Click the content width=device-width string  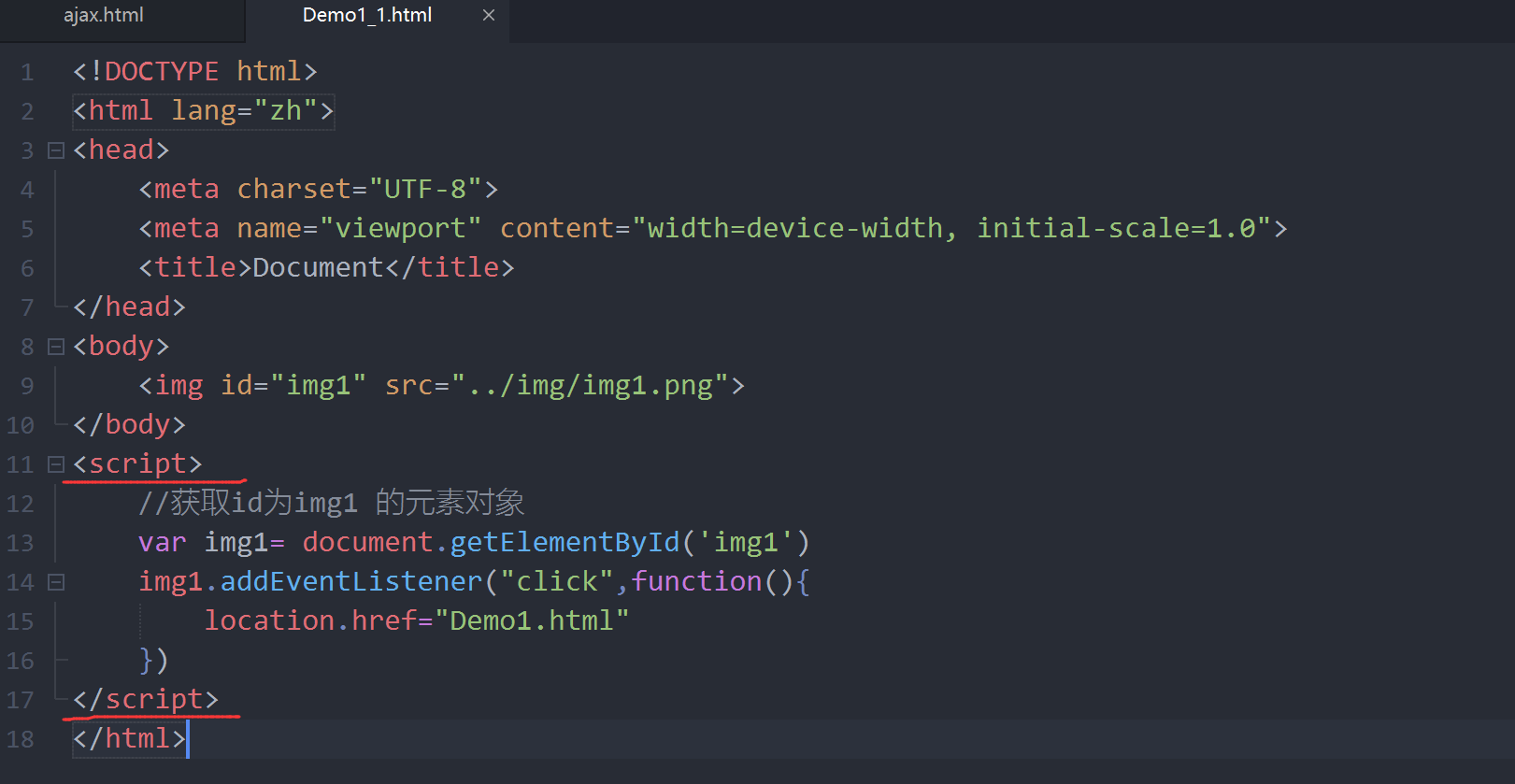tap(951, 228)
